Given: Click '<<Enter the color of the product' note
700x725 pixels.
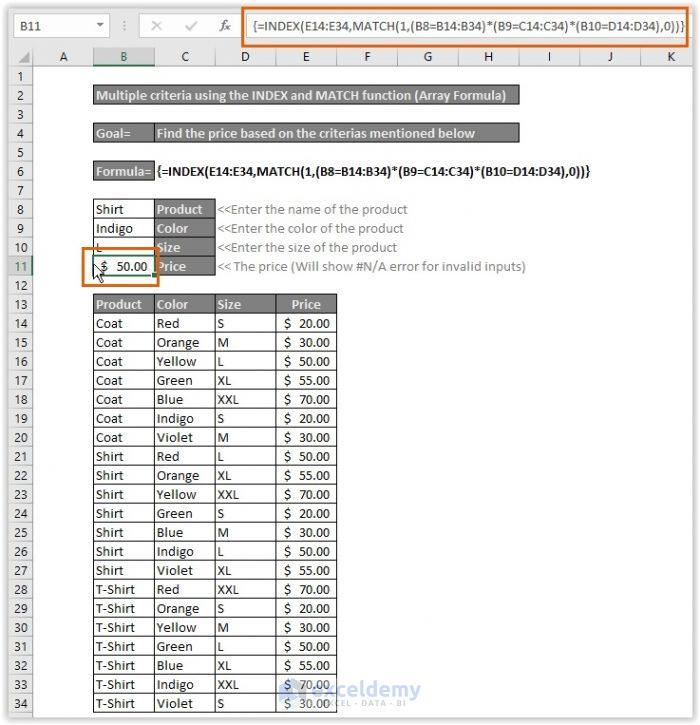Looking at the screenshot, I should coord(310,228).
